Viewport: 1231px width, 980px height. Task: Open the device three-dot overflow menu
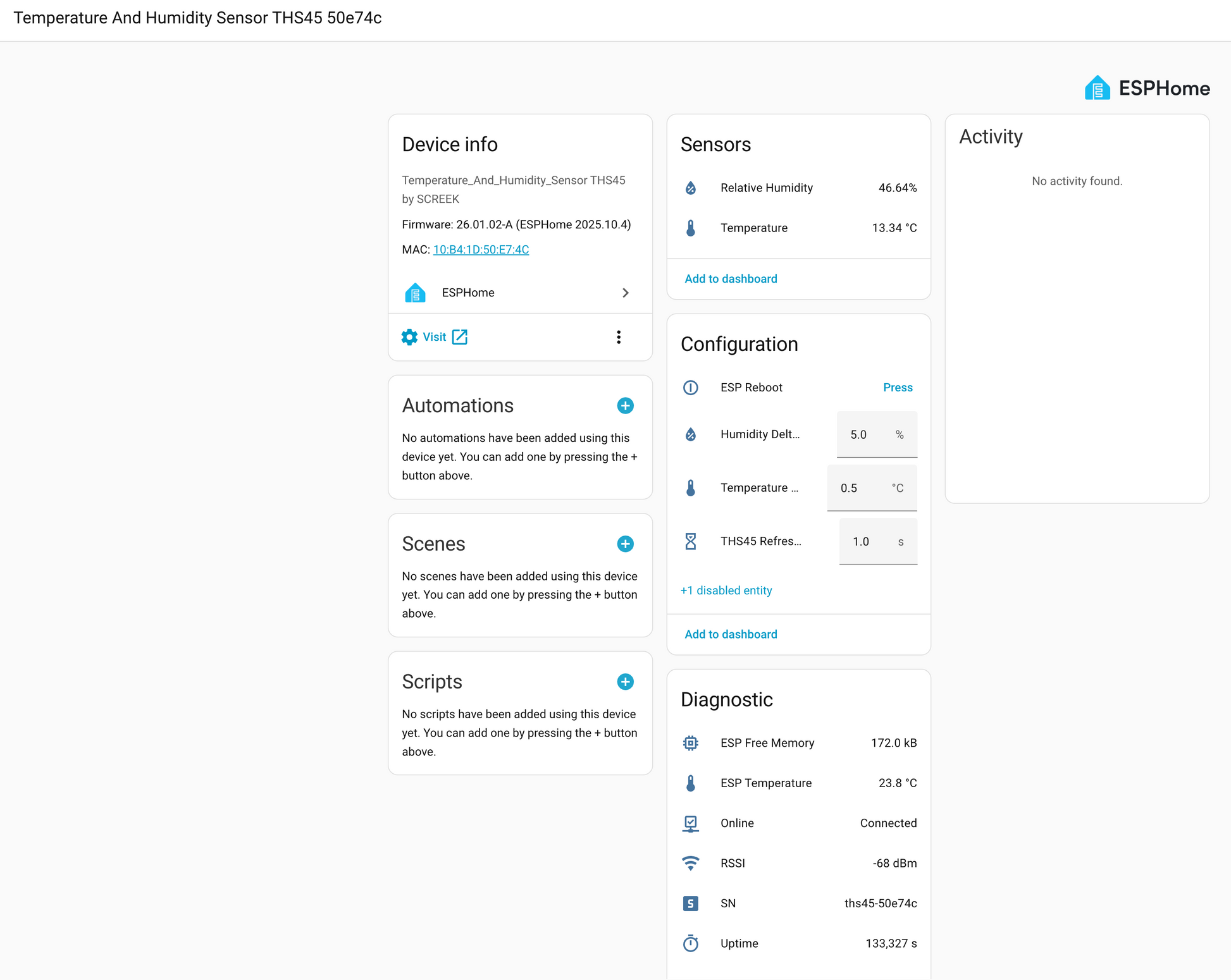tap(619, 337)
